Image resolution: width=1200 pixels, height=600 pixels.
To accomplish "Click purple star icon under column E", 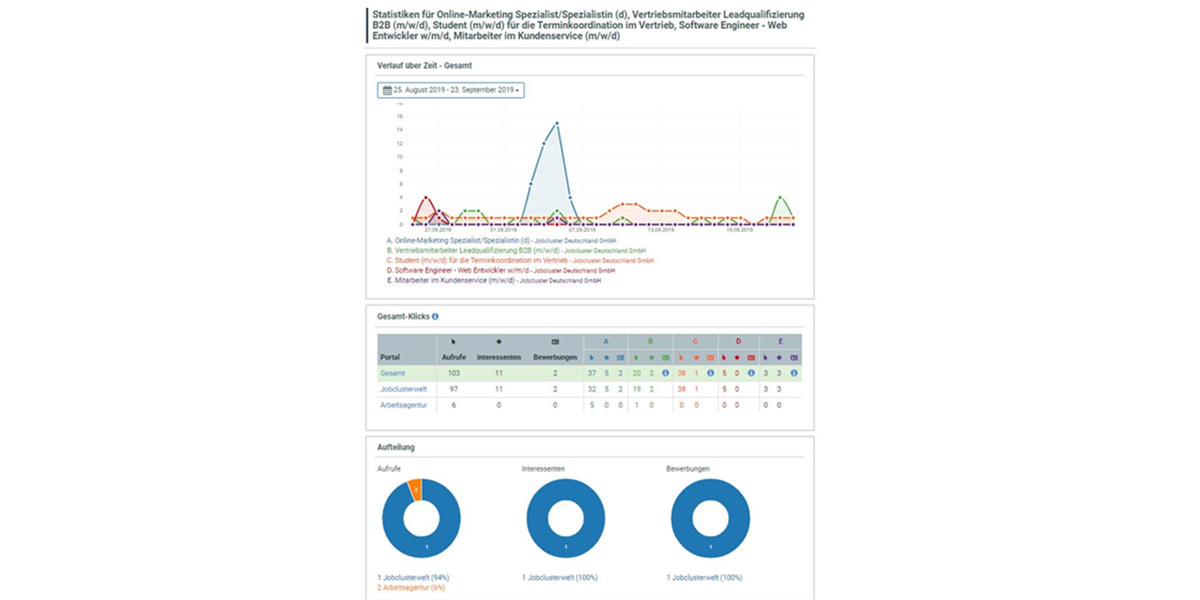I will [x=779, y=357].
